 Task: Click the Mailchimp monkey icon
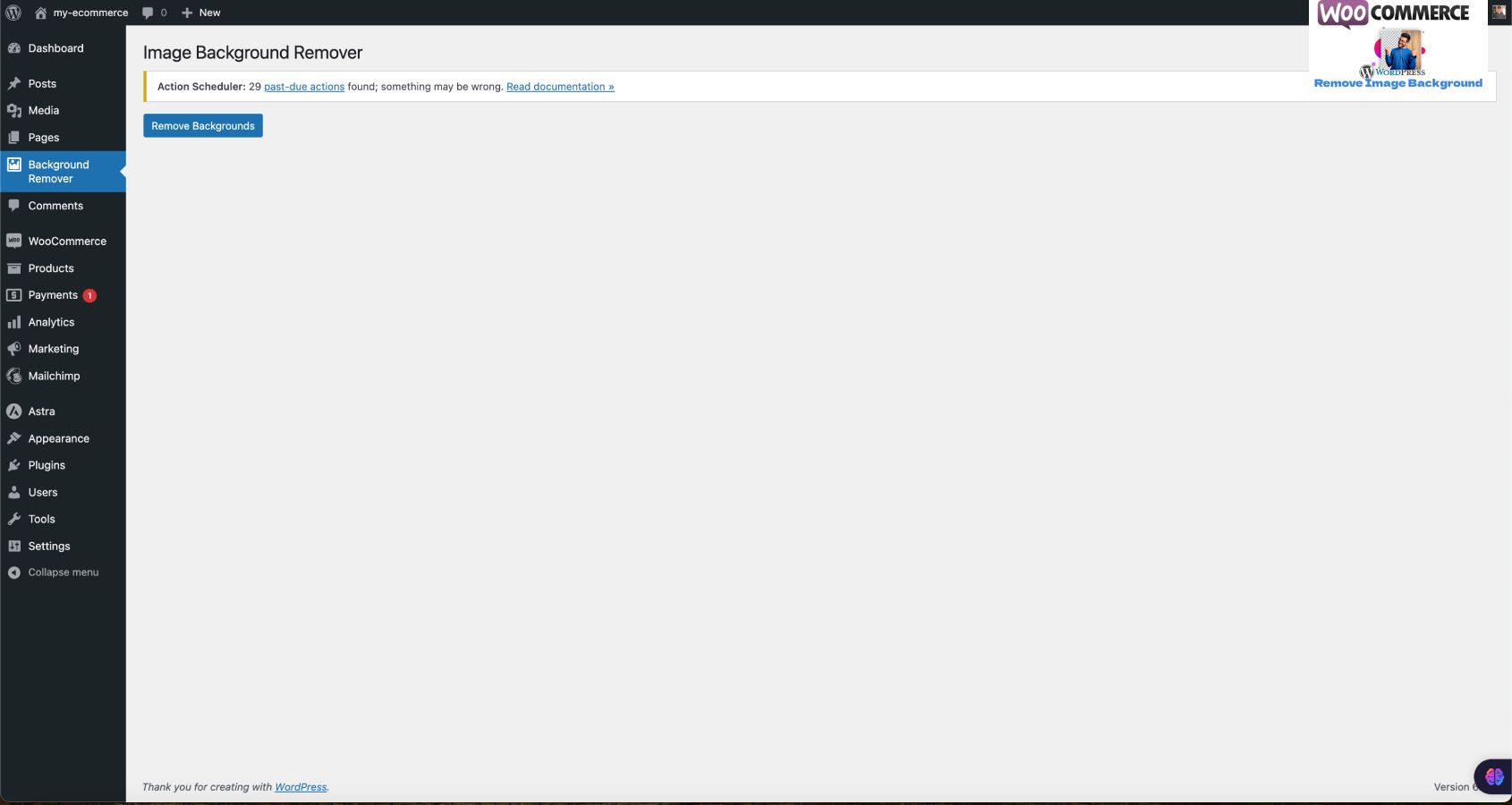[x=14, y=376]
